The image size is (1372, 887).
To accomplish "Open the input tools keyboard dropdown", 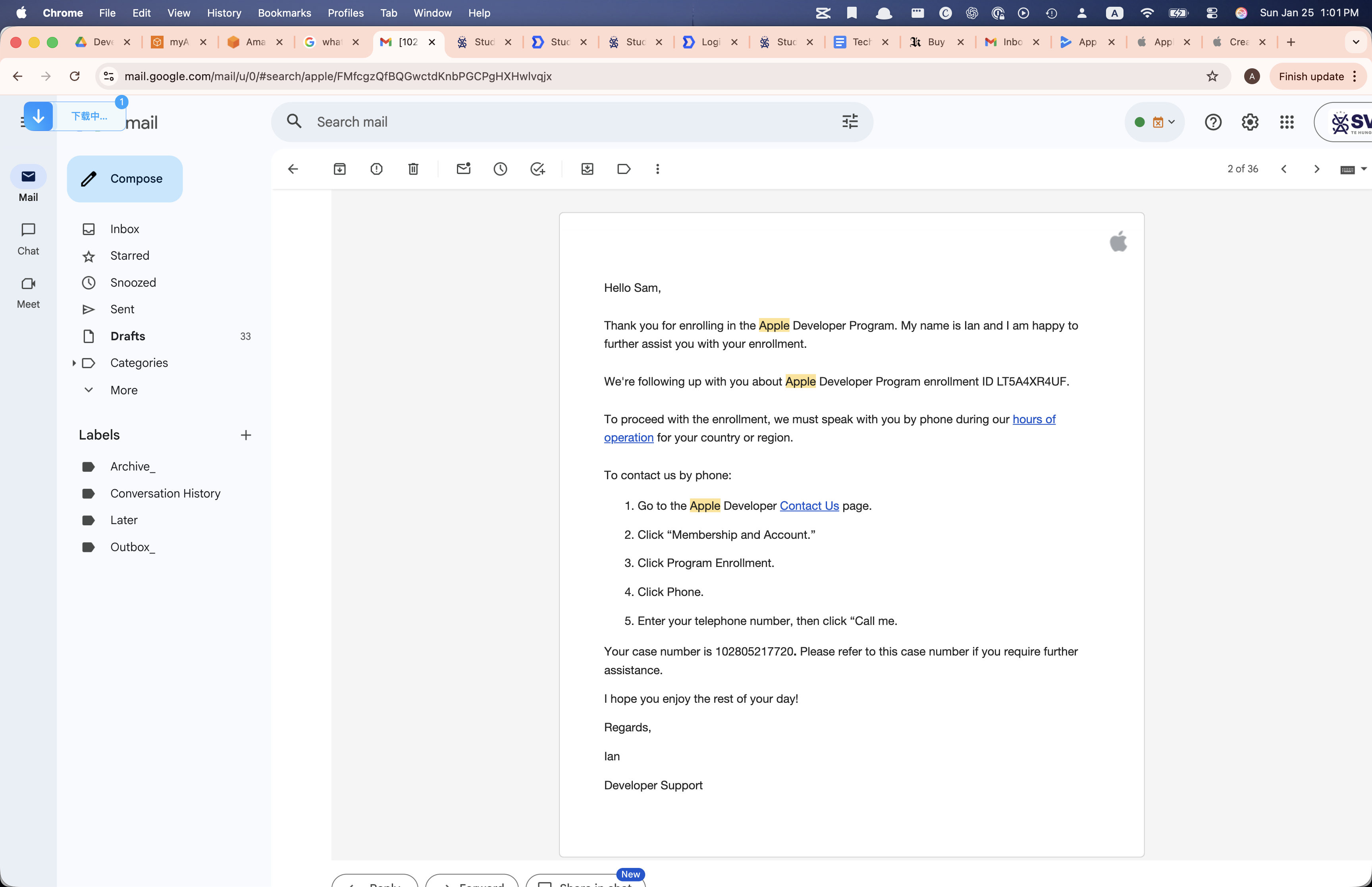I will 1363,169.
